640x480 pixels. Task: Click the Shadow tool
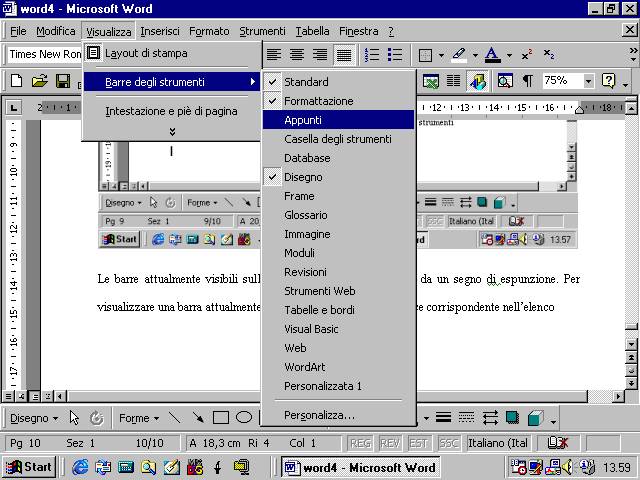(x=513, y=418)
